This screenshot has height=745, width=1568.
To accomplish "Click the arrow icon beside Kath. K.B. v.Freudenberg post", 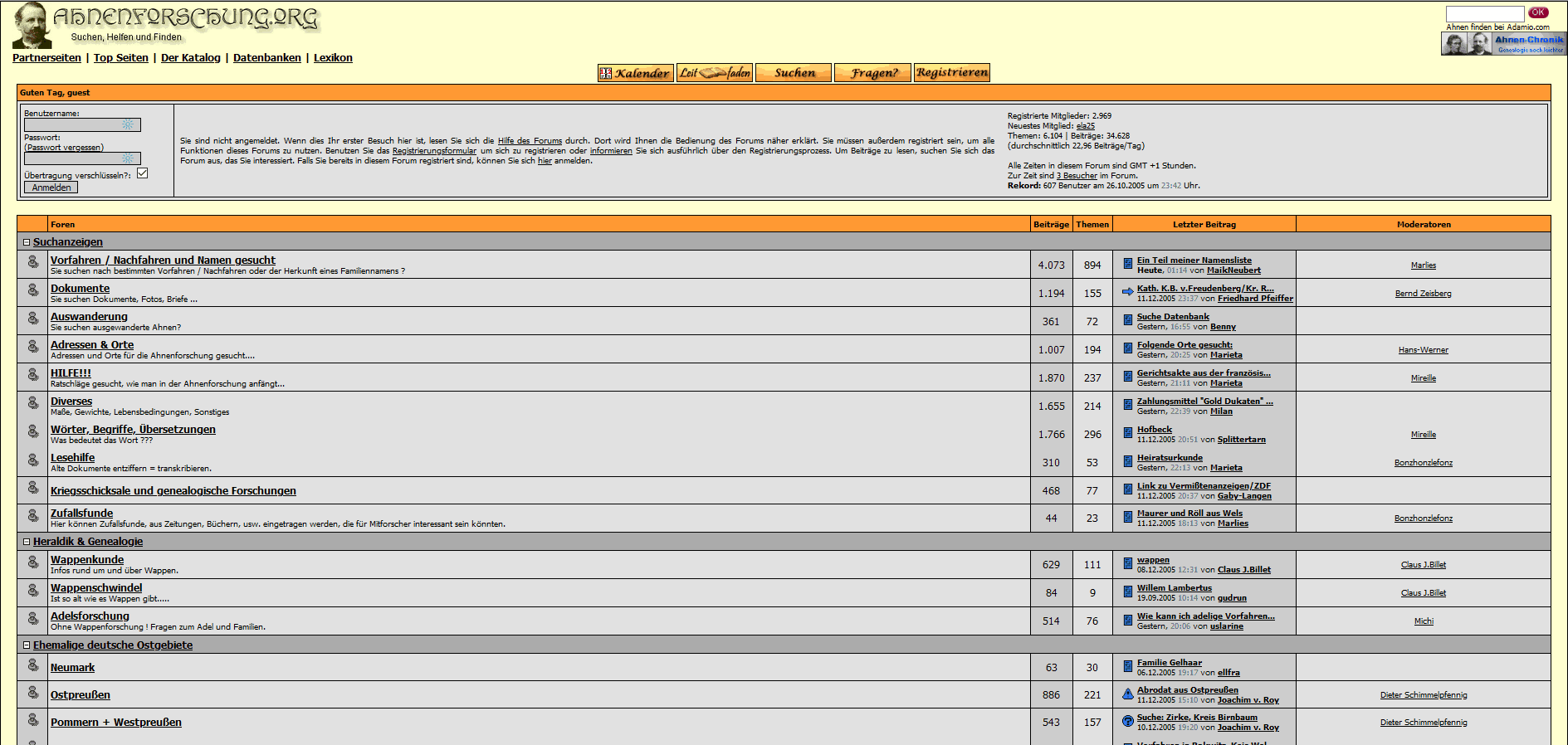I will 1127,292.
